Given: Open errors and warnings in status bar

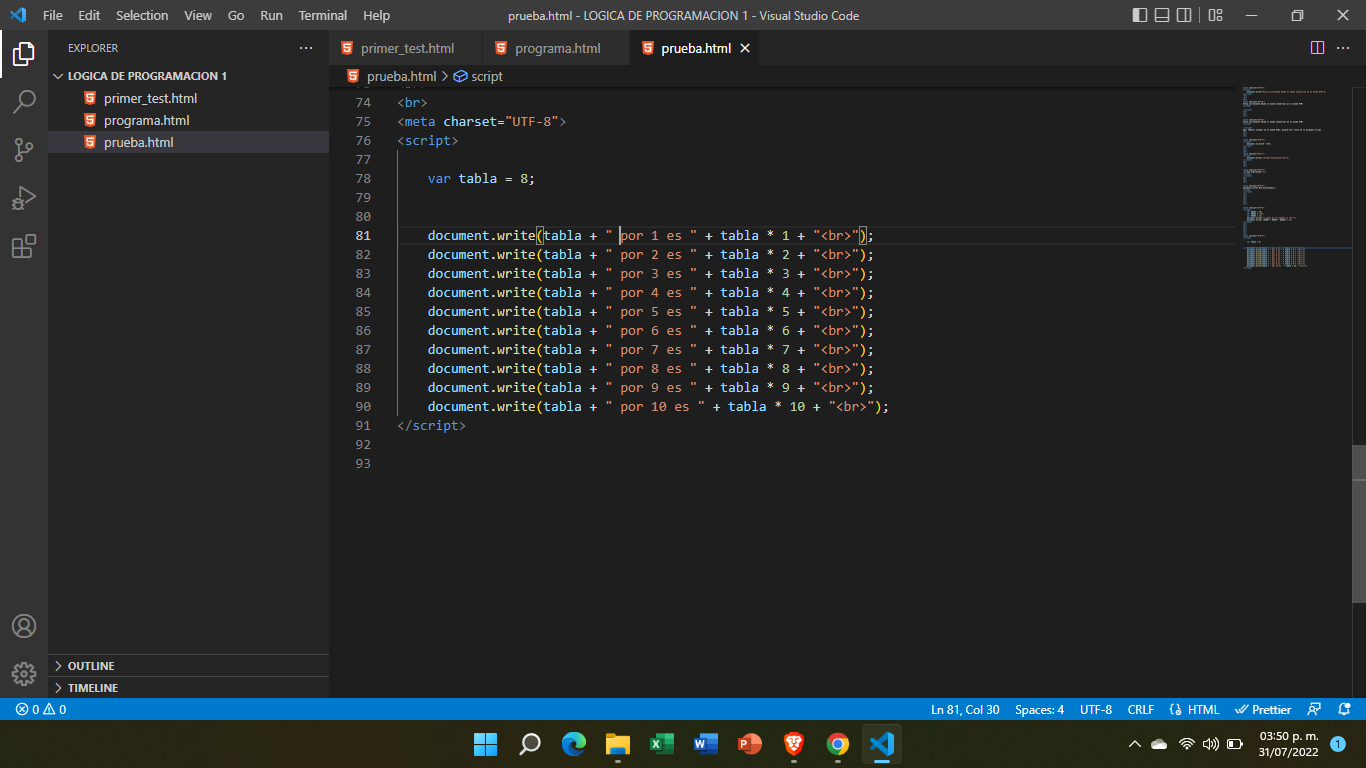Looking at the screenshot, I should (x=41, y=709).
